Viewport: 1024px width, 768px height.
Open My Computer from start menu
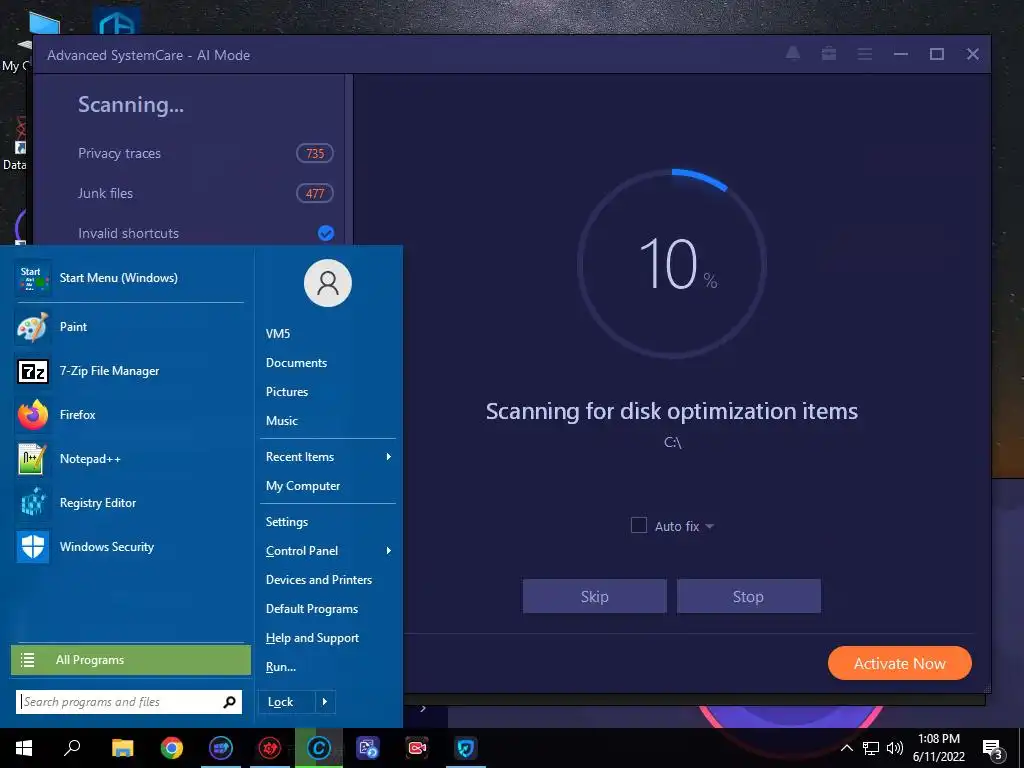click(x=303, y=486)
